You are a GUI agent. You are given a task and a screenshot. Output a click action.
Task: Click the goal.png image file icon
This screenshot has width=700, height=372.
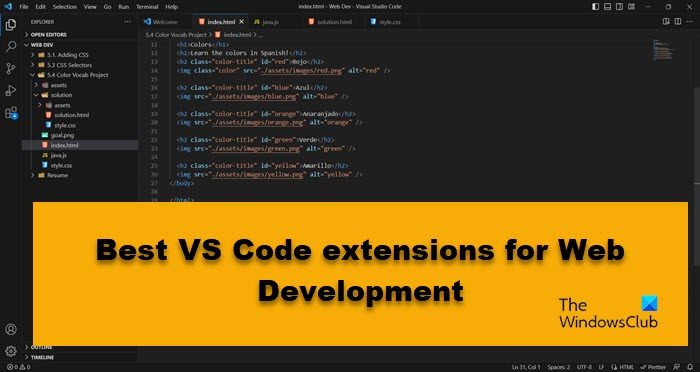pyautogui.click(x=45, y=135)
